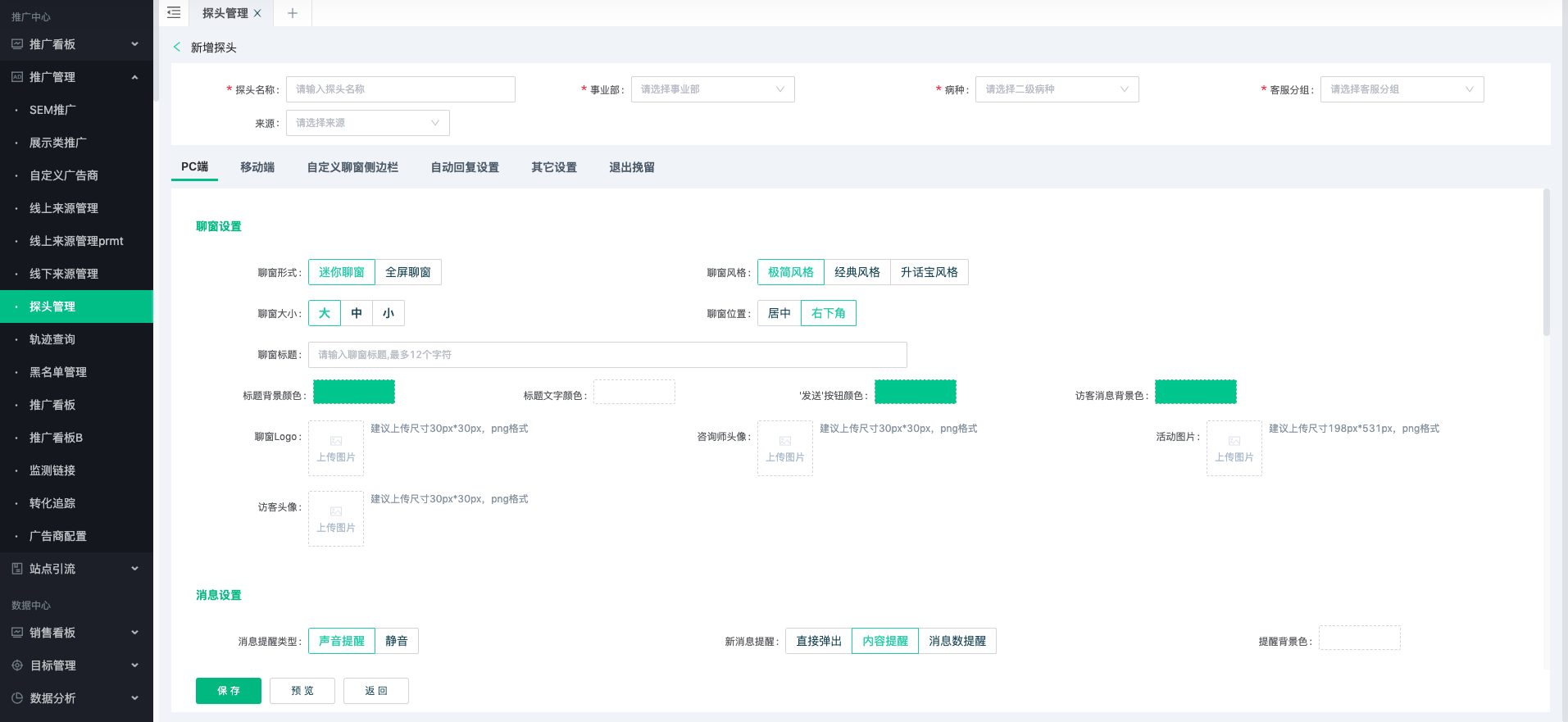Go back using the arrow beside 新增探头
The width and height of the screenshot is (1568, 722).
tap(177, 47)
